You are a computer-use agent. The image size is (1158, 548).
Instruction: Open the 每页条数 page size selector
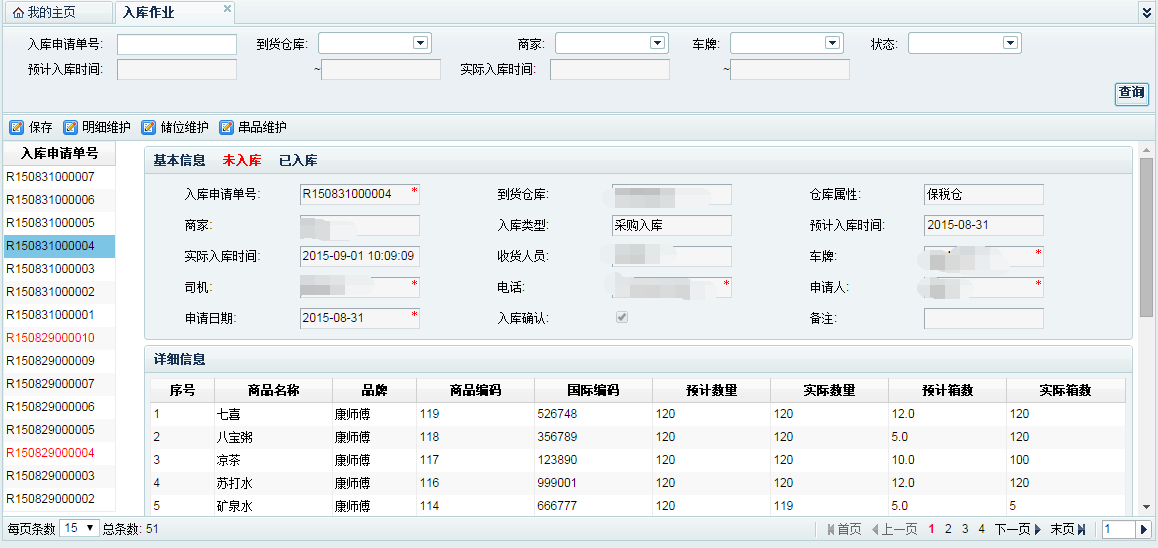pos(79,528)
